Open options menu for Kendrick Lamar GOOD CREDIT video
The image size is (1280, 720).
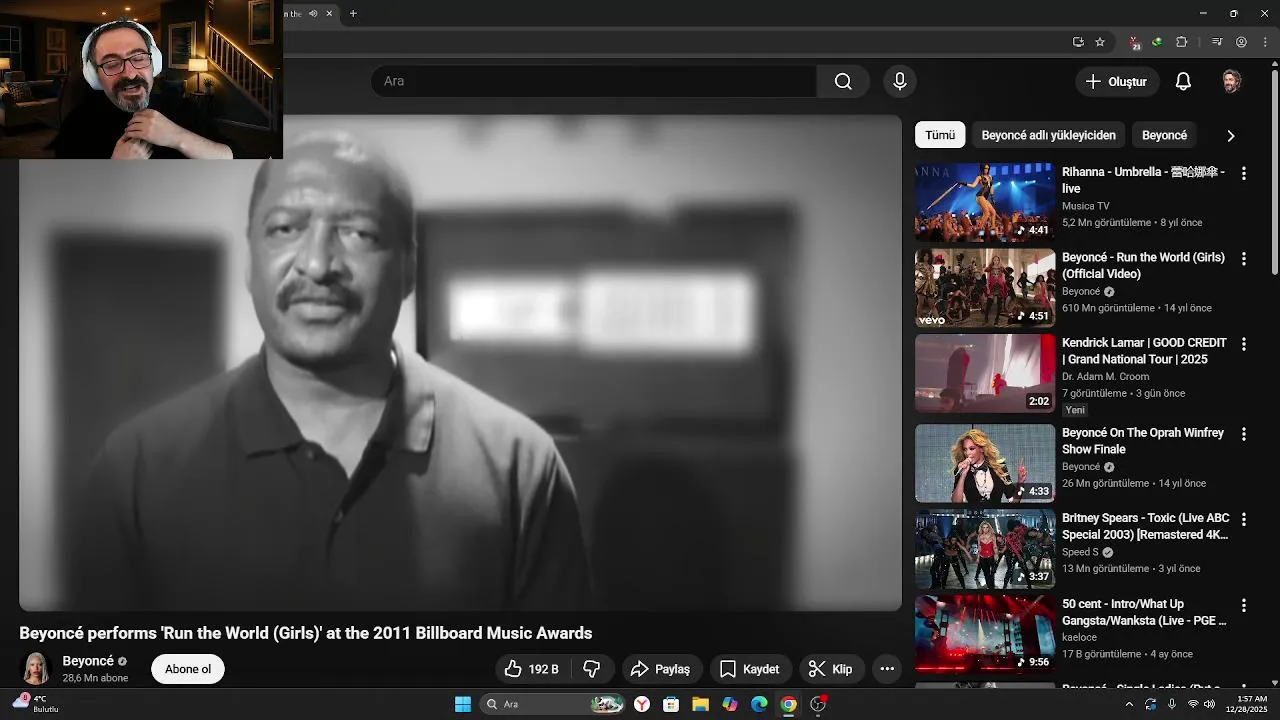click(x=1244, y=344)
